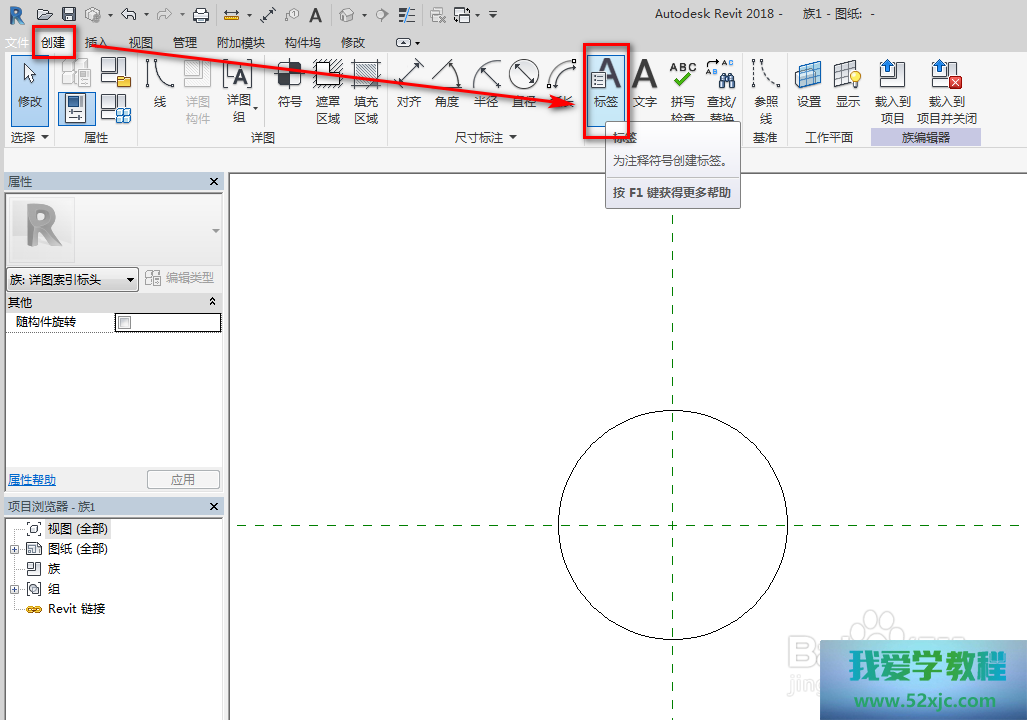Toggle the 随构件旋转 checkbox
Image resolution: width=1027 pixels, height=720 pixels.
(x=124, y=322)
